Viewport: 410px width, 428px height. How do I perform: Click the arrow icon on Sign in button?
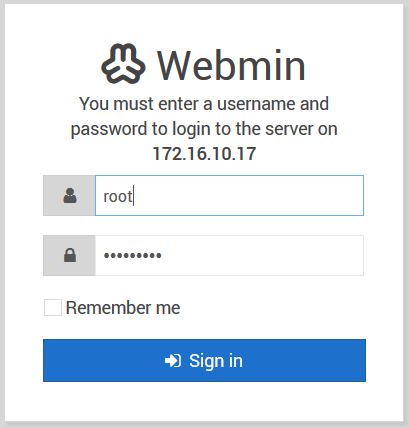point(173,360)
